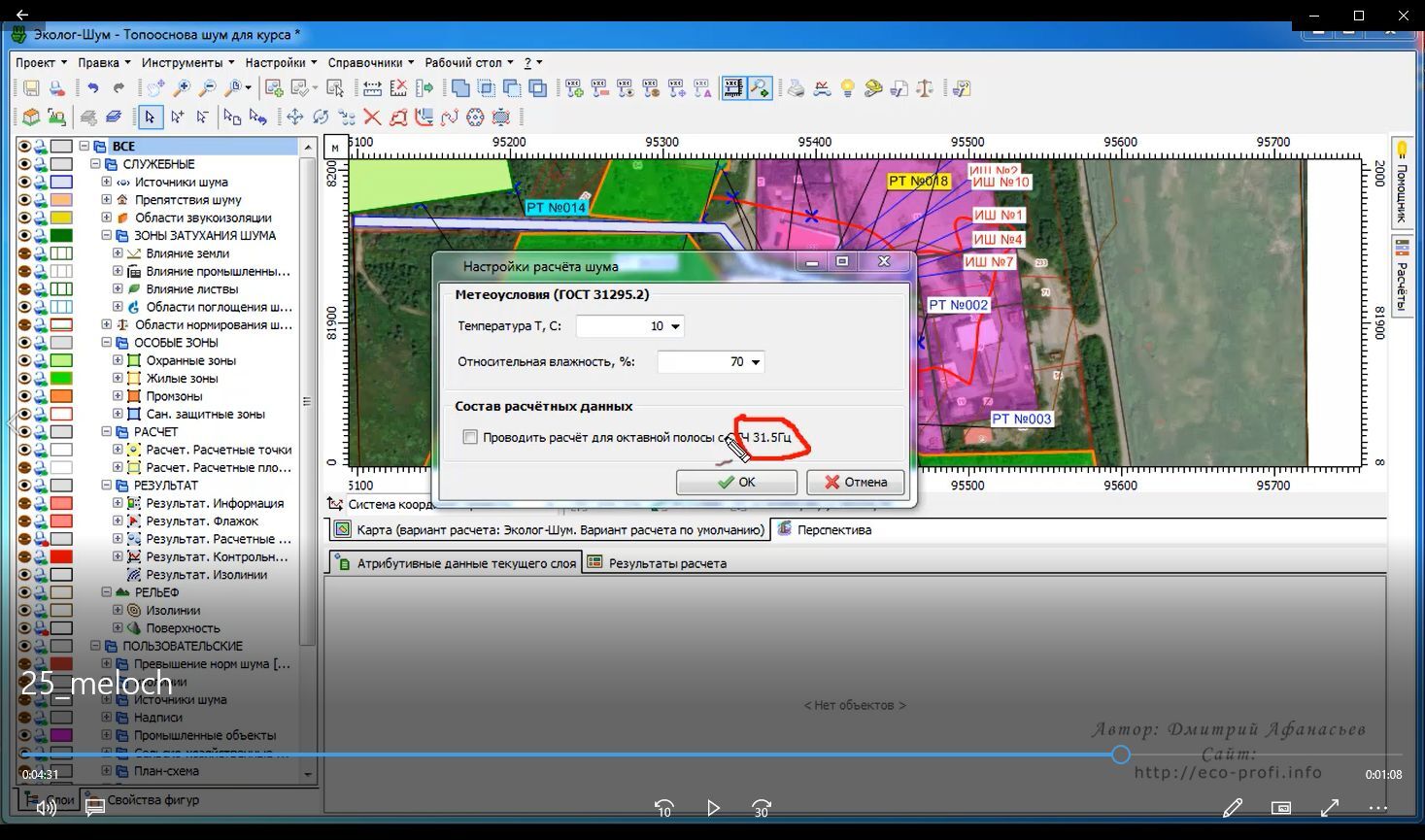The image size is (1425, 840).
Task: Open the Температура T, C dropdown
Action: (675, 326)
